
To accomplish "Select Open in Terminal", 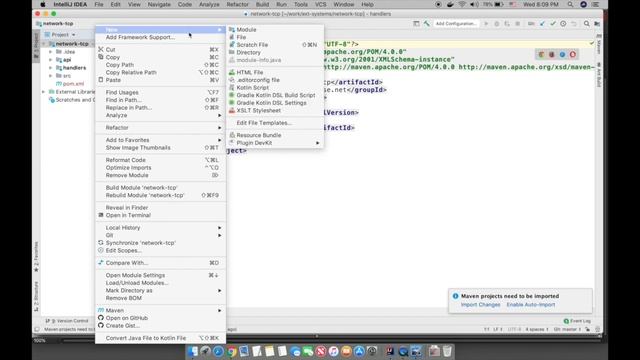I will [x=160, y=215].
